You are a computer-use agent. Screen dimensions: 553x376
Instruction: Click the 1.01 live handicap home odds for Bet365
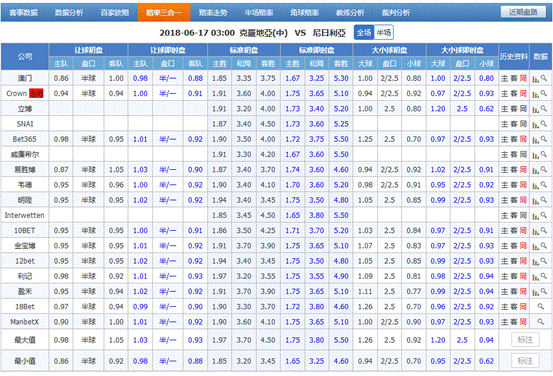tap(140, 139)
